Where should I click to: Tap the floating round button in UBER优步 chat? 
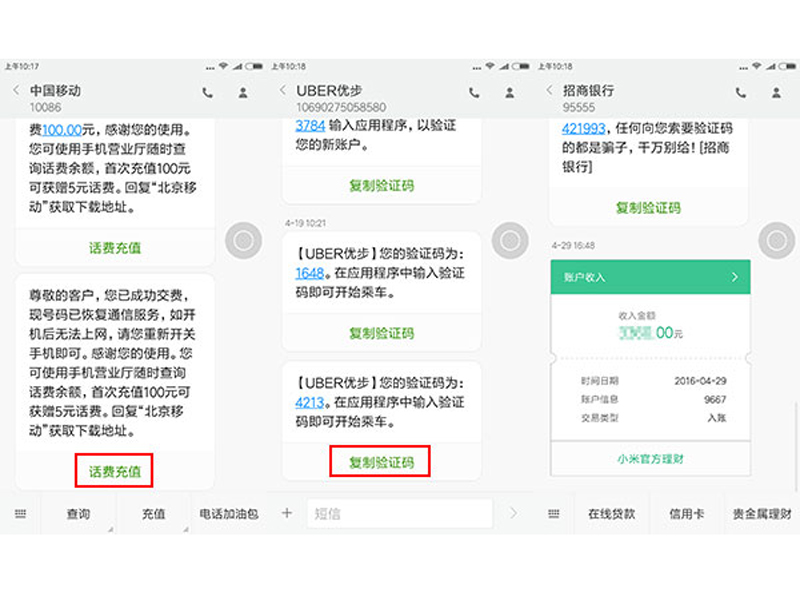[x=510, y=240]
